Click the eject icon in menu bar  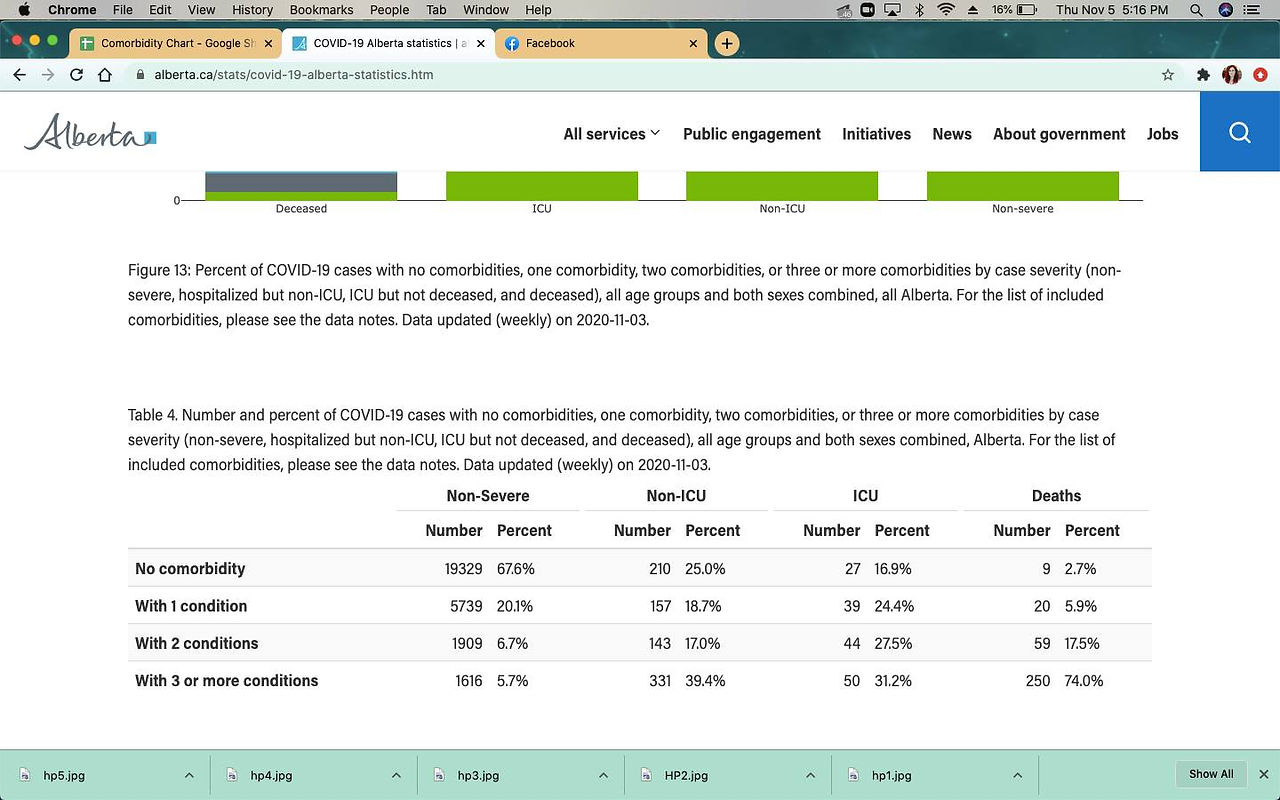pyautogui.click(x=972, y=10)
